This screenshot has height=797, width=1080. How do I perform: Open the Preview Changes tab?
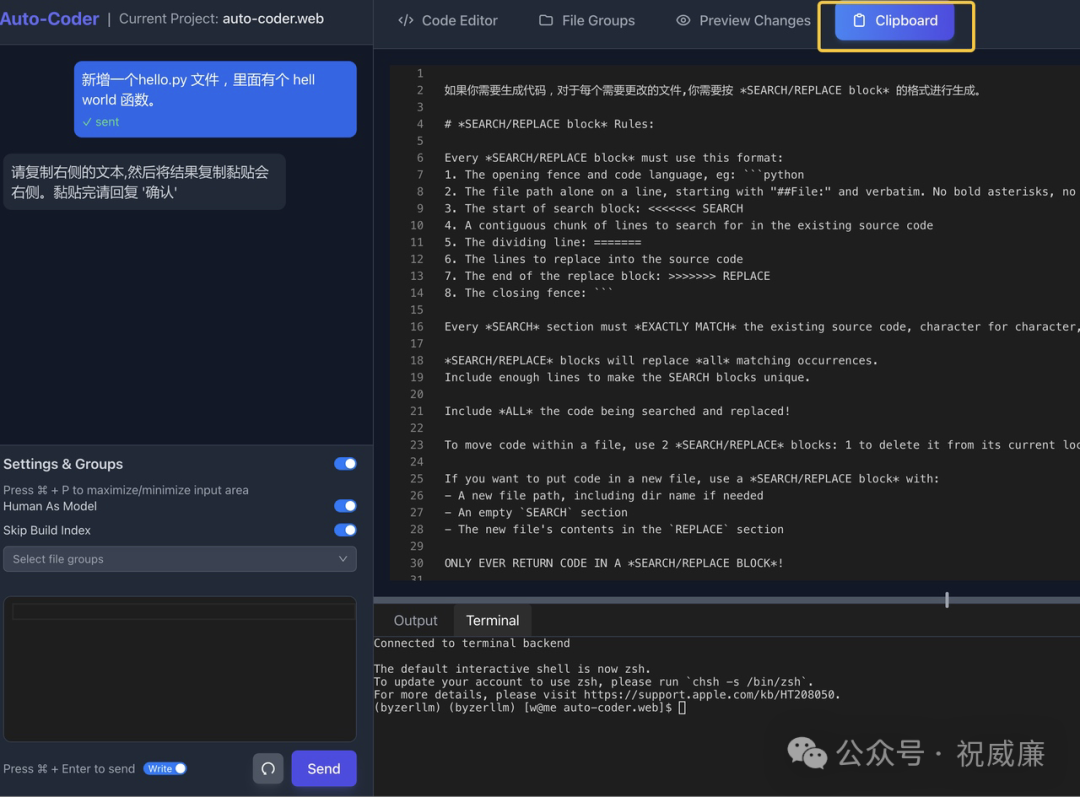click(742, 21)
